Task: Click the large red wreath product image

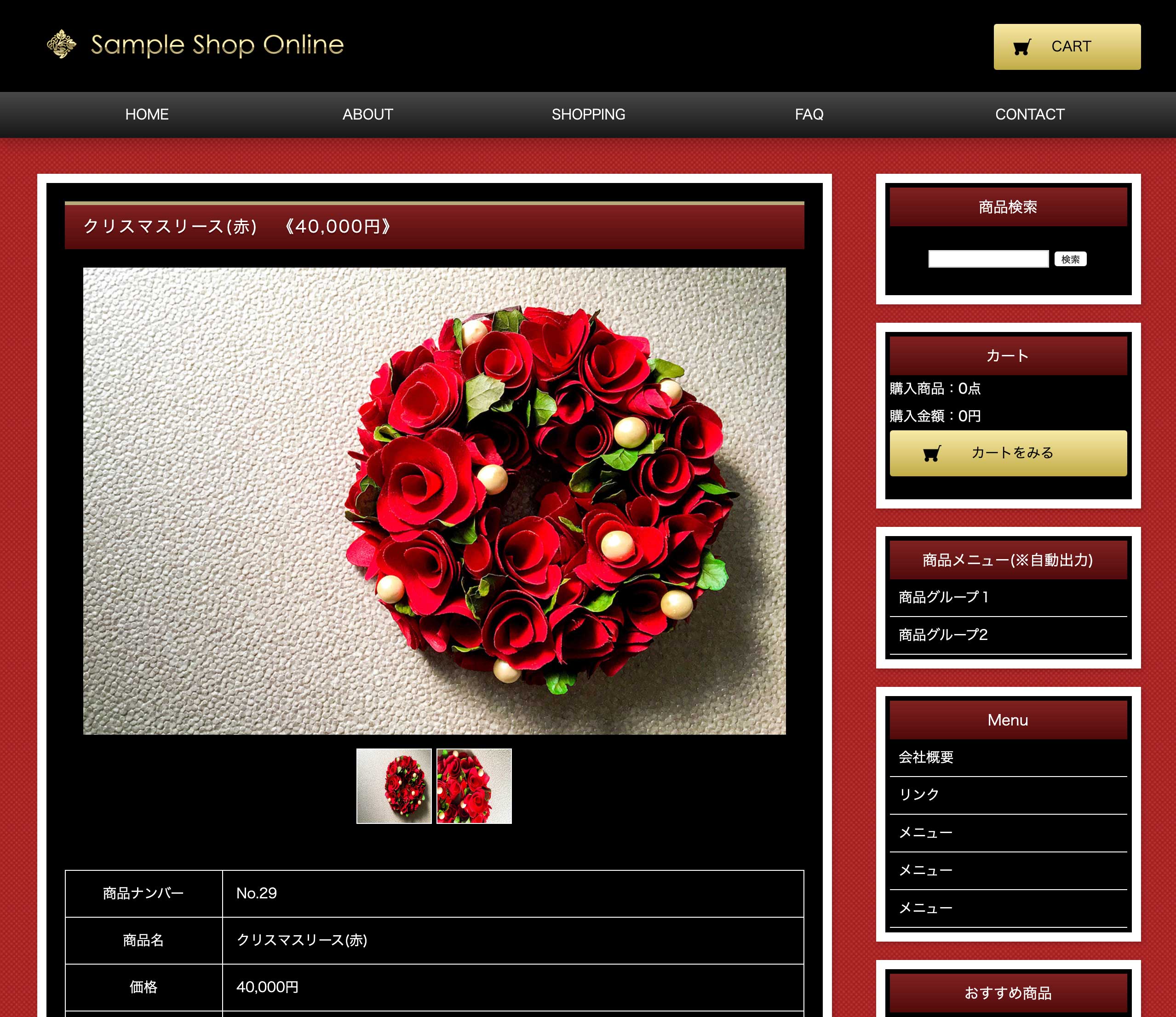Action: pos(434,501)
